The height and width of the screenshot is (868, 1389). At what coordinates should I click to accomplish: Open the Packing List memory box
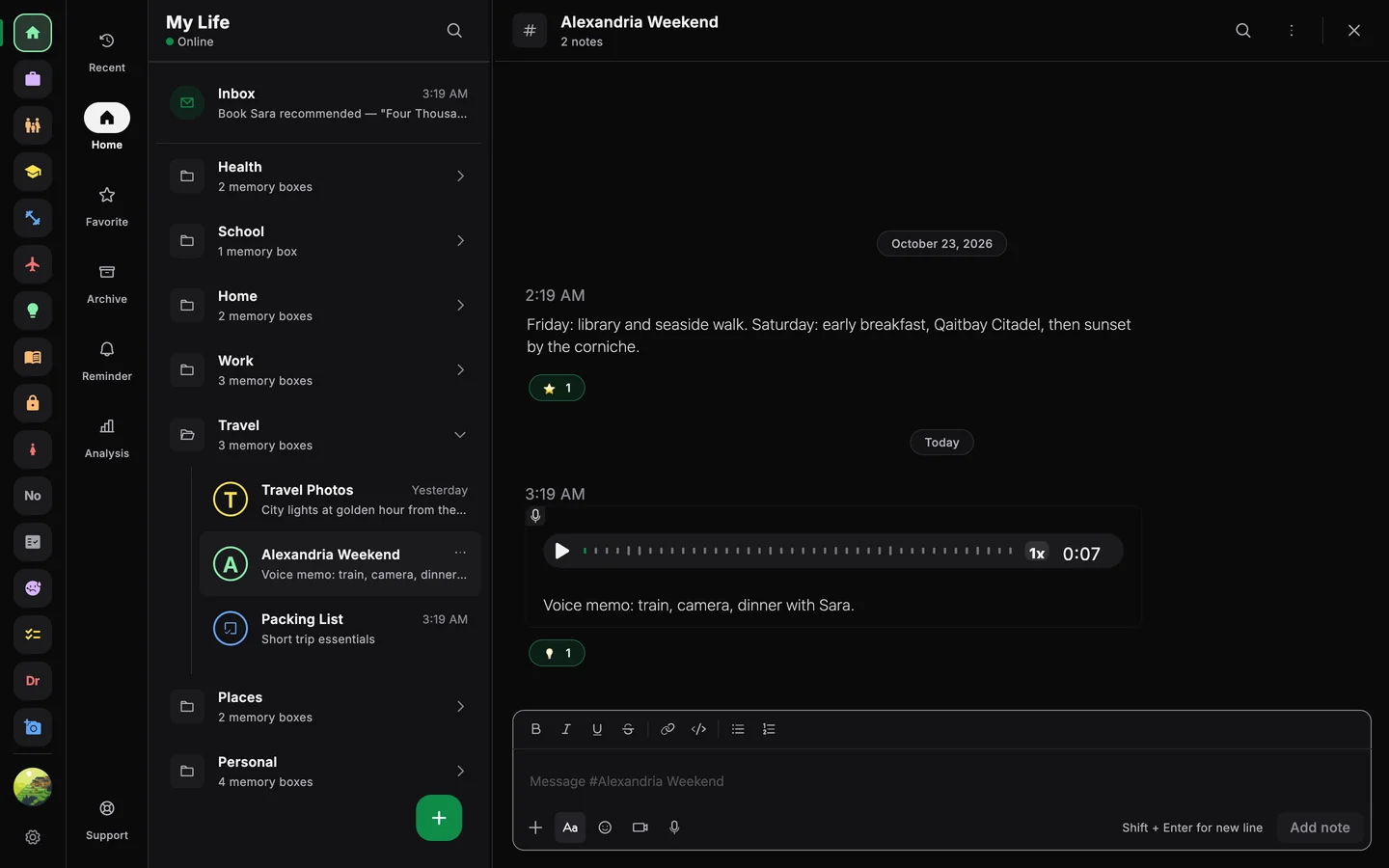click(340, 629)
